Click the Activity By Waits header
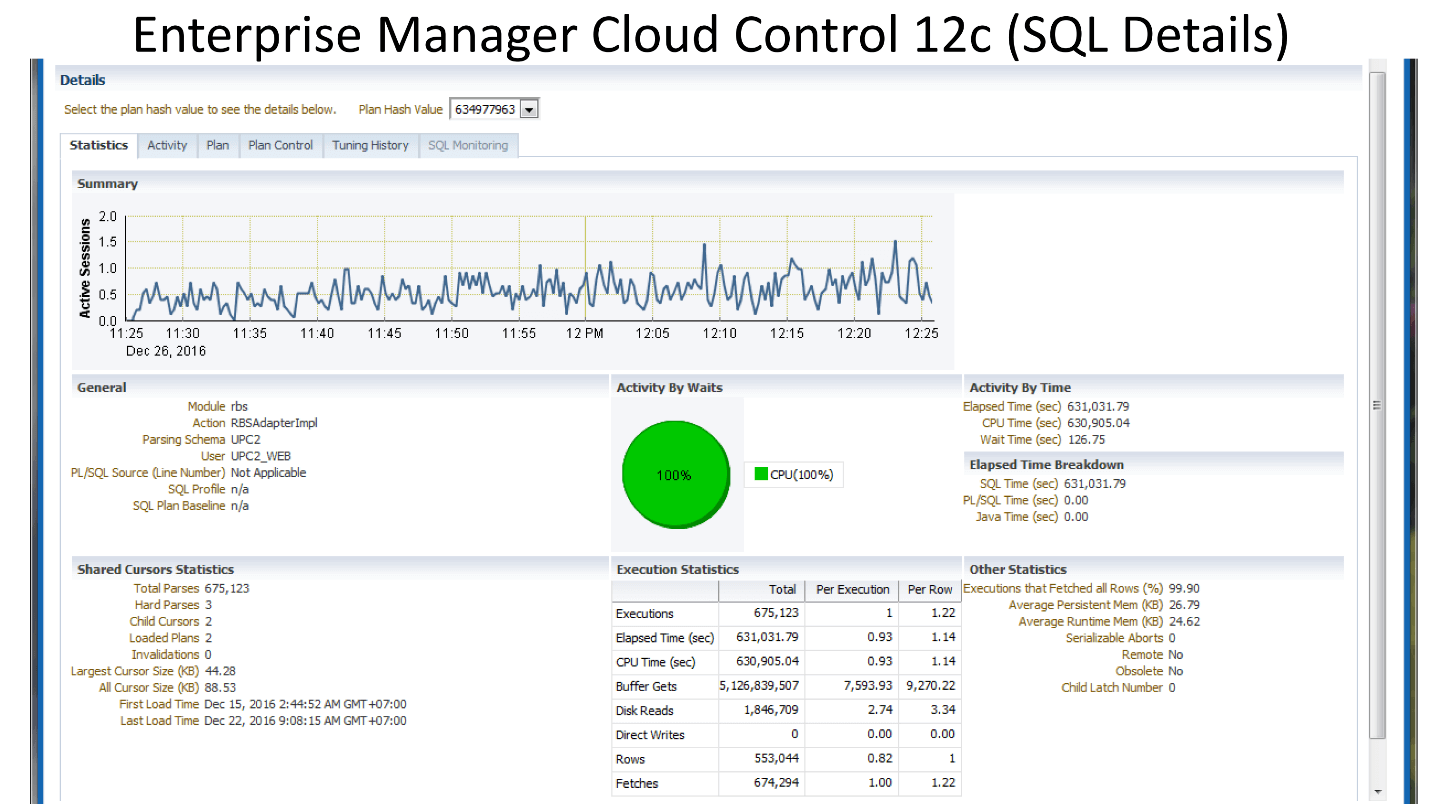1429x804 pixels. click(670, 388)
